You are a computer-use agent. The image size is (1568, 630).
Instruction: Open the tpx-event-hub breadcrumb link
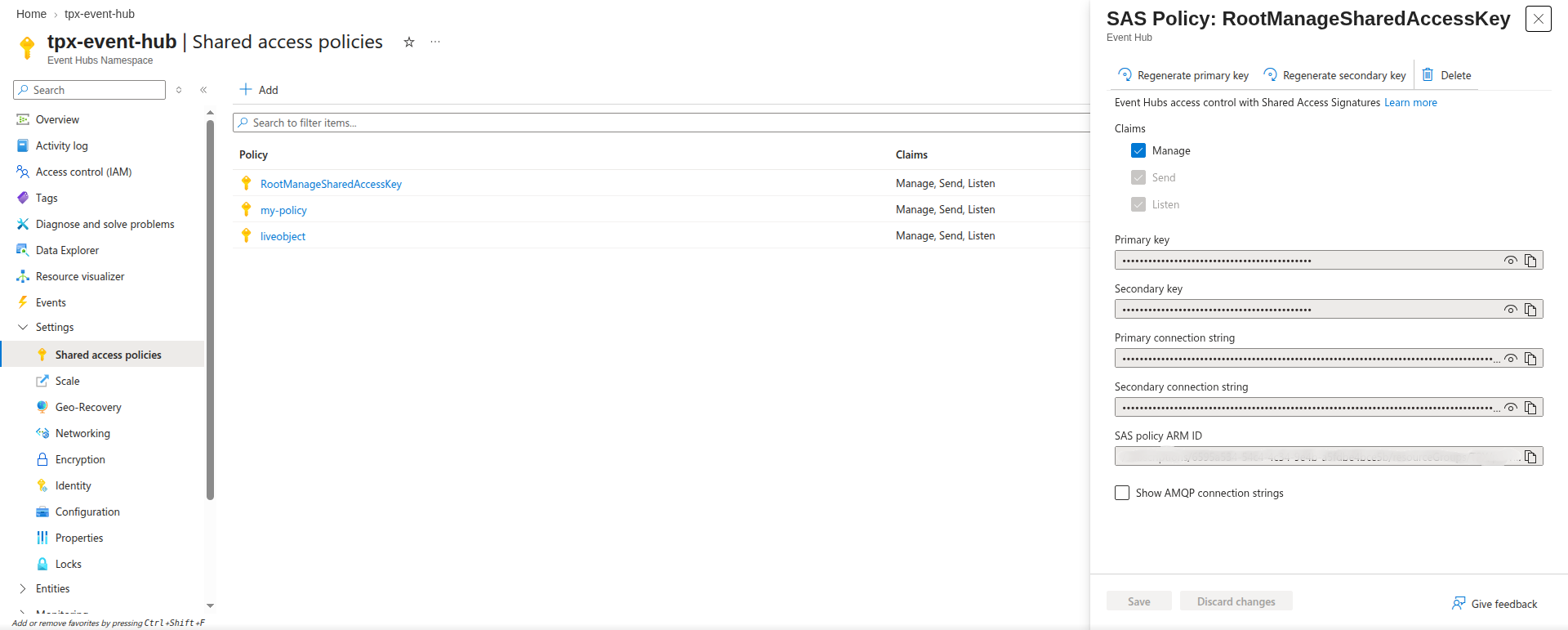100,14
